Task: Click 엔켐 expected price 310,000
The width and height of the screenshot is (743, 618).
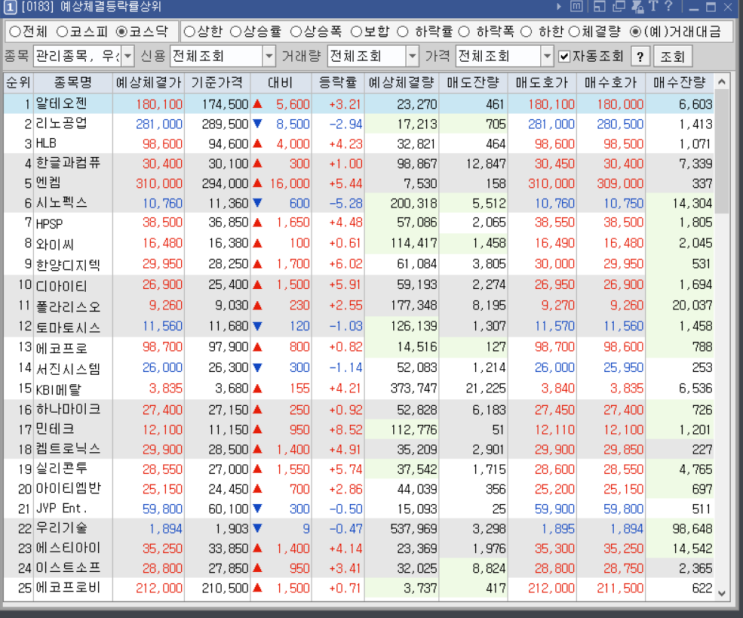Action: pyautogui.click(x=159, y=183)
